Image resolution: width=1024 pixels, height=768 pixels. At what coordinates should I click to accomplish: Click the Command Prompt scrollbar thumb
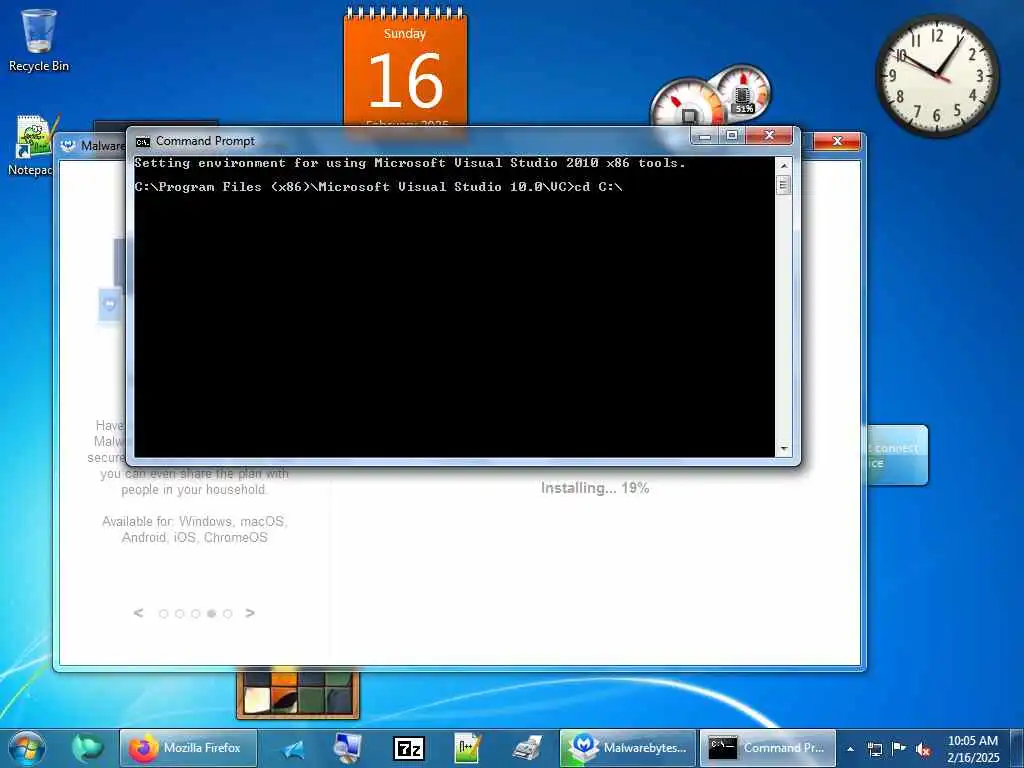click(784, 185)
